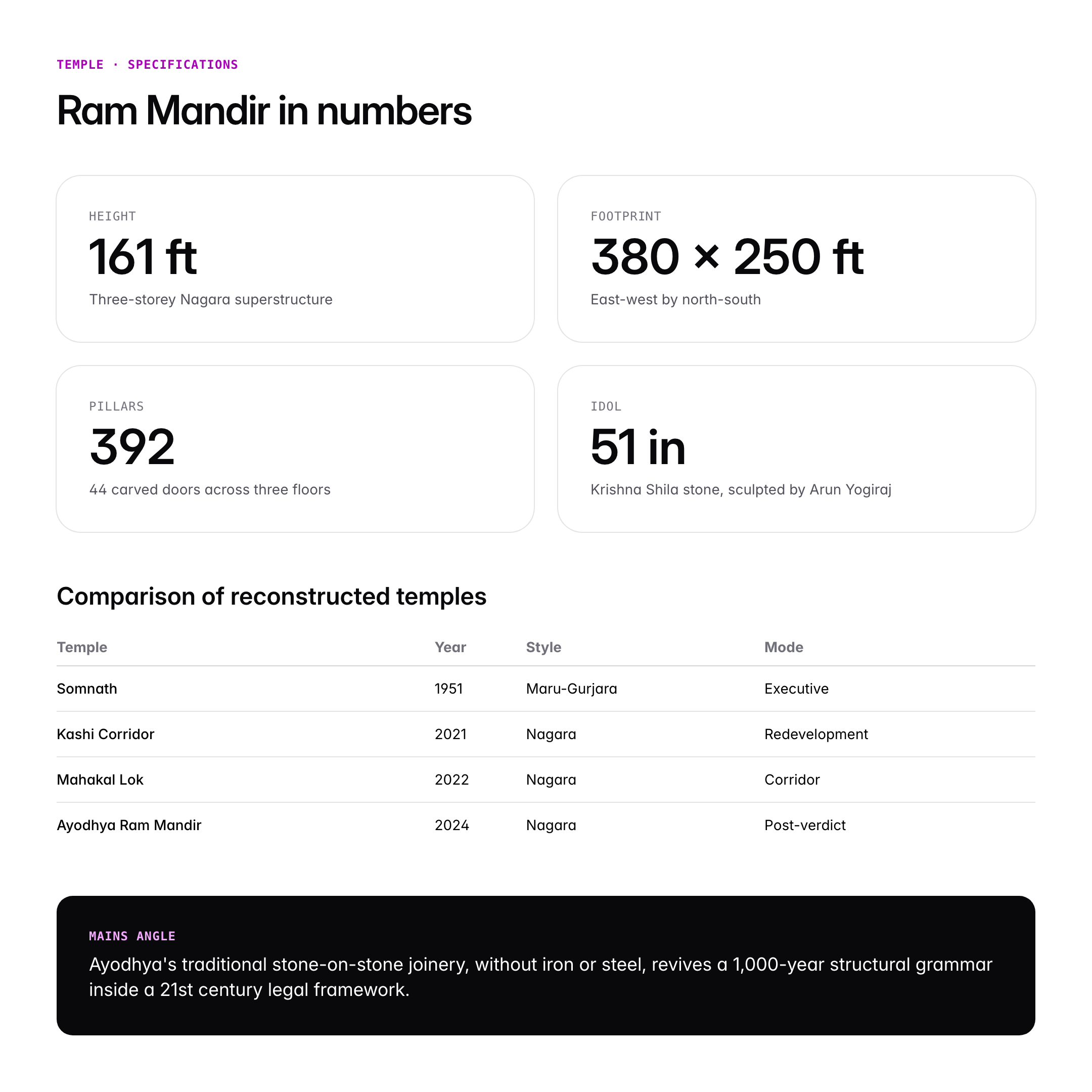Viewport: 1092px width, 1092px height.
Task: Click the Post-verdict mode cell
Action: pos(805,825)
